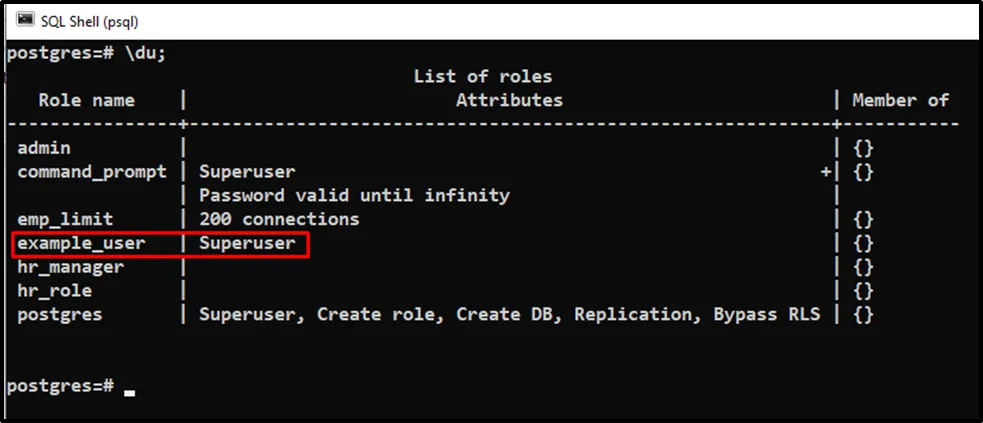The height and width of the screenshot is (423, 983).
Task: Select the Member of column header
Action: tap(900, 100)
